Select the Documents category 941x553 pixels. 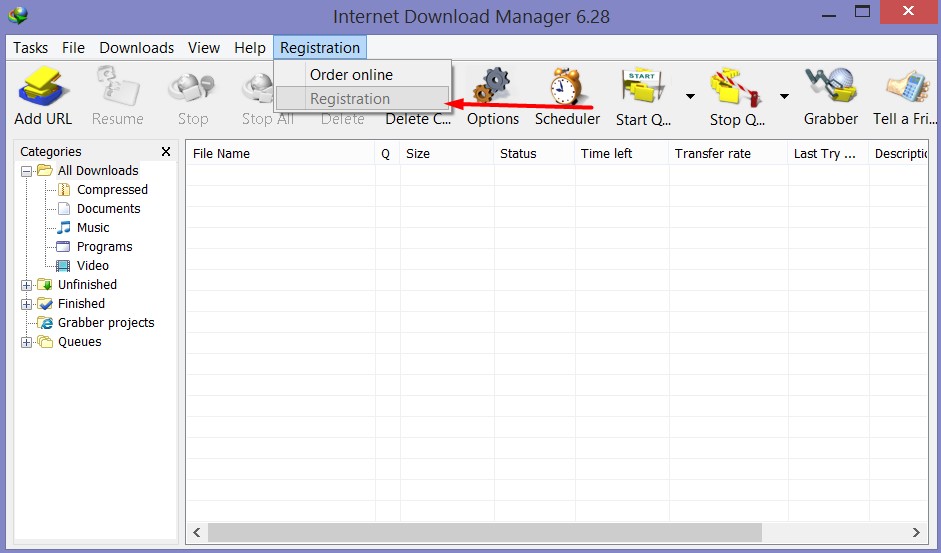coord(109,209)
